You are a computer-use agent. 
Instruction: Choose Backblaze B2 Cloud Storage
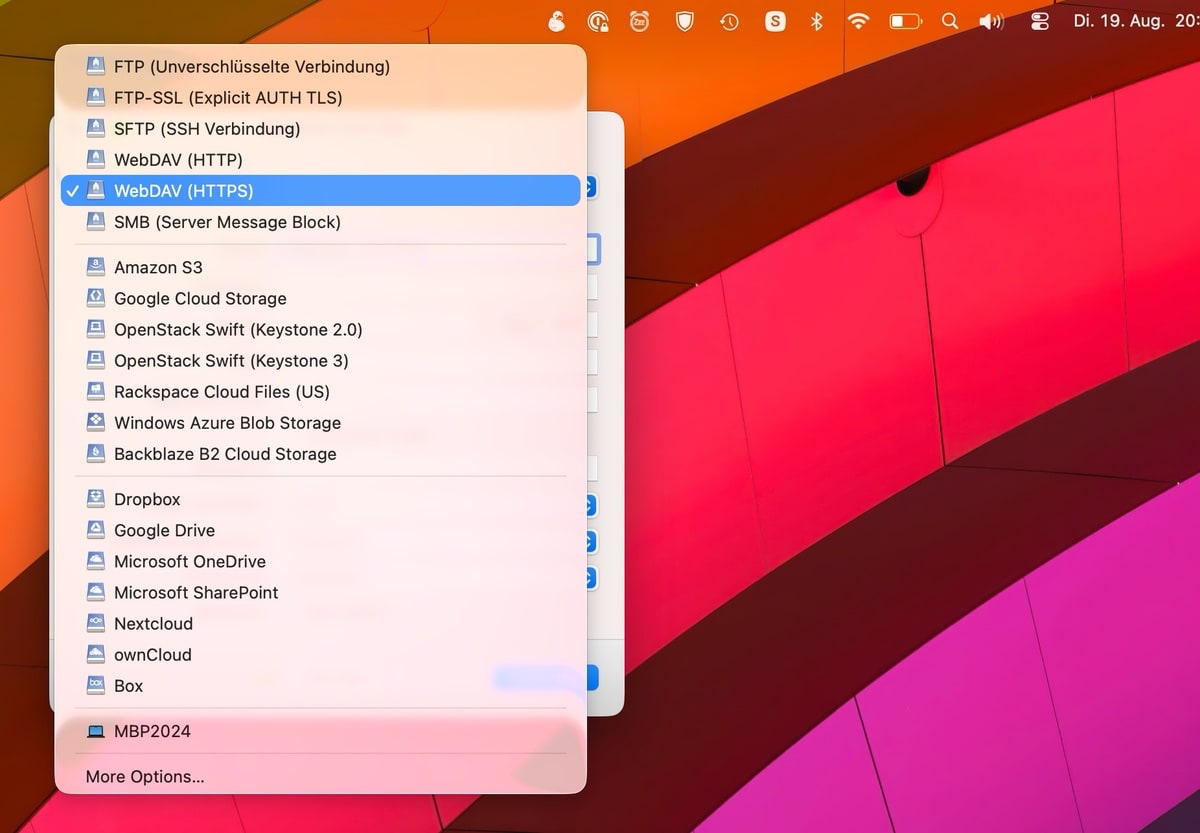224,454
